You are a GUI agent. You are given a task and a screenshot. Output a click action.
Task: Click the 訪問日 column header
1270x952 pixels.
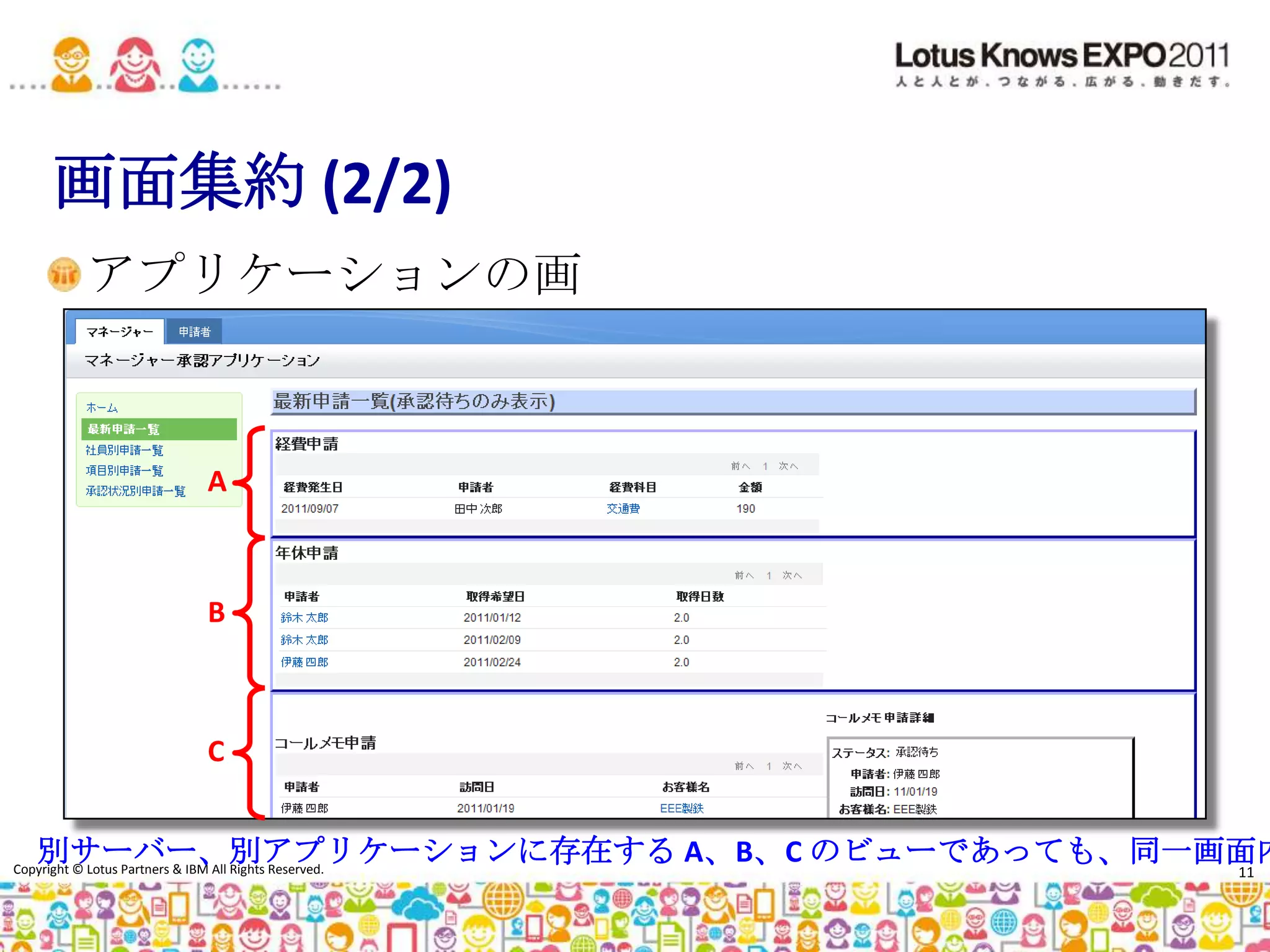click(x=476, y=787)
